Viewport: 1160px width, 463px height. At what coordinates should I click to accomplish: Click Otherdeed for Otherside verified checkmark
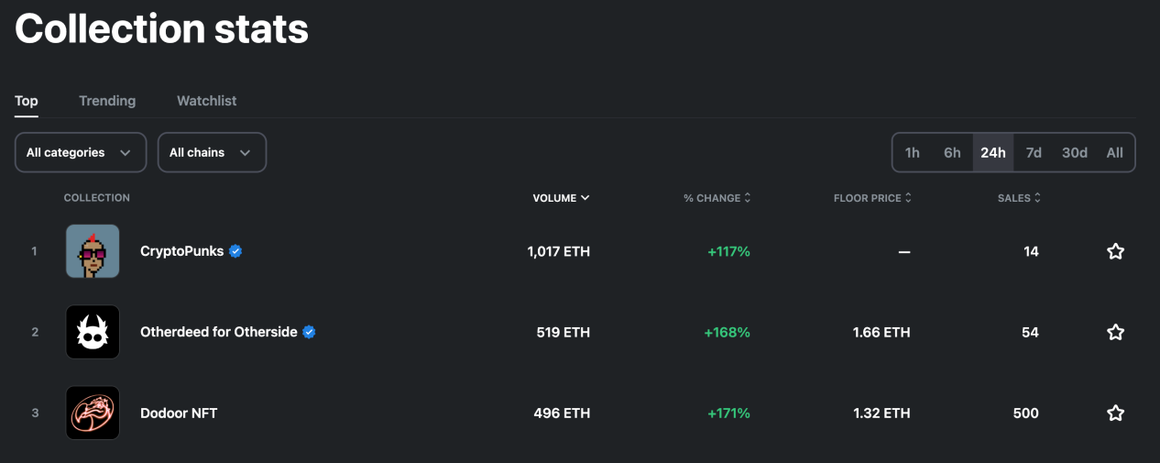pyautogui.click(x=309, y=332)
